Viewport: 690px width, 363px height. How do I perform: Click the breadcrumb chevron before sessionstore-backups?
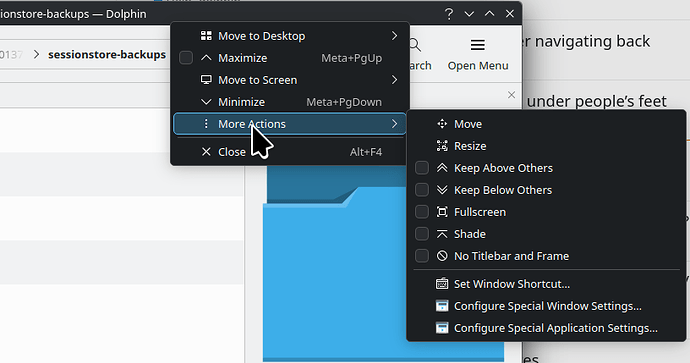37,55
